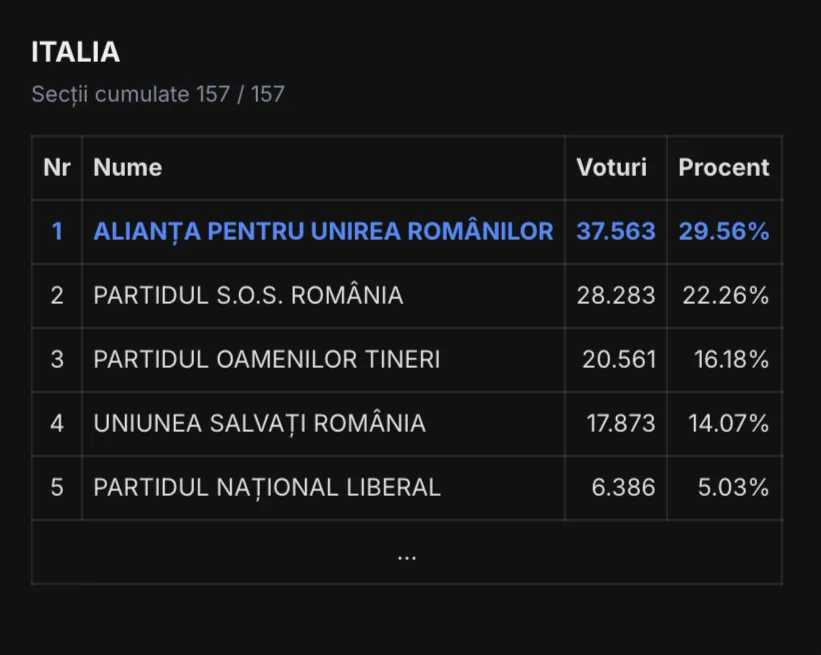Viewport: 821px width, 655px height.
Task: Click UNIUNEA SALVAȚI ROMÂNIA name
Action: [259, 424]
